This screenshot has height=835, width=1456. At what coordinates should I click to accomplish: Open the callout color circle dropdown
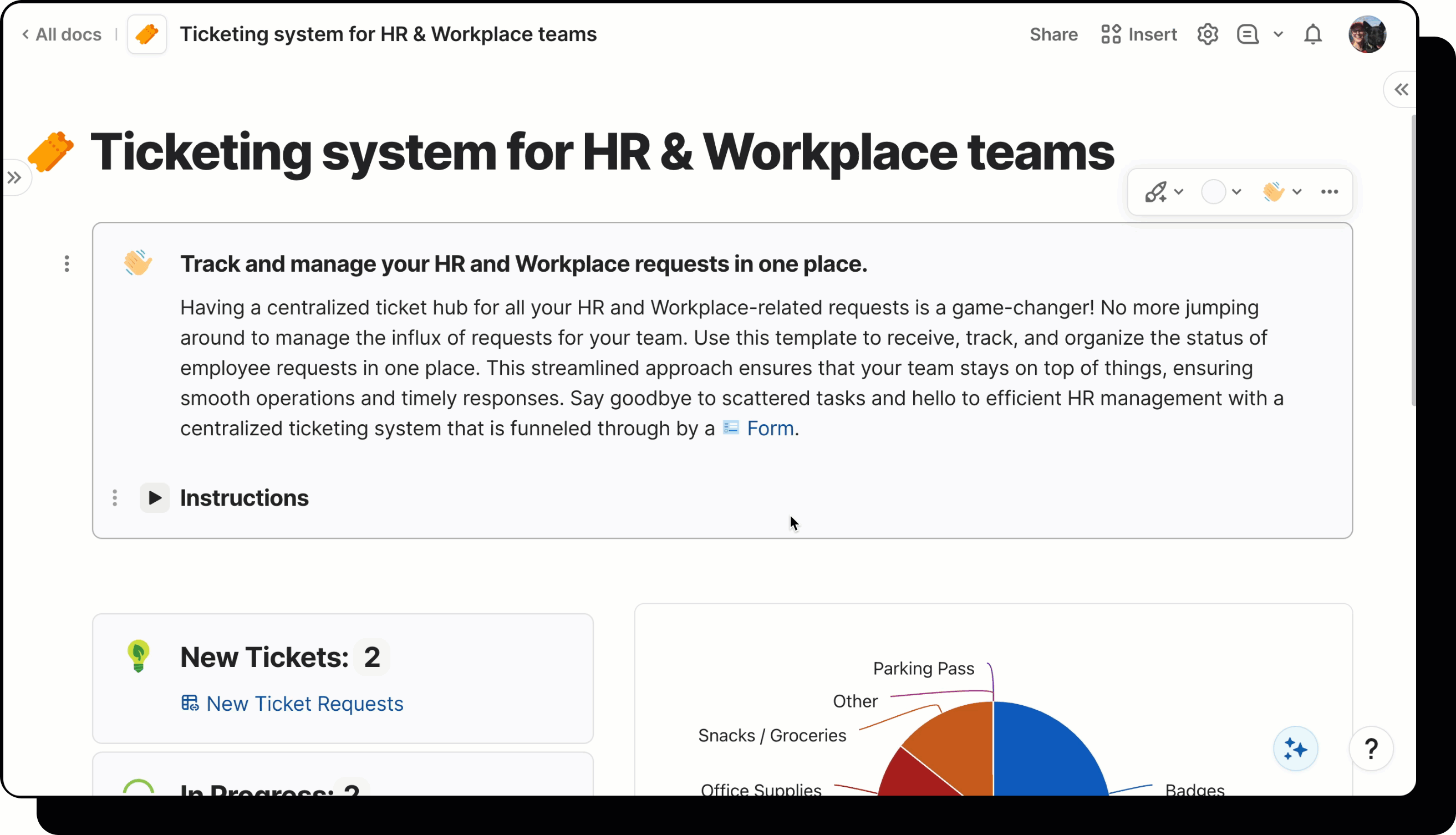pyautogui.click(x=1221, y=191)
